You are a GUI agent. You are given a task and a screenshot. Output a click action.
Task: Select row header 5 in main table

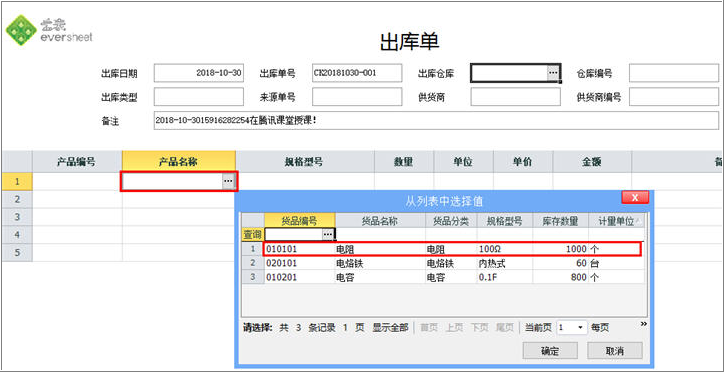coord(17,252)
